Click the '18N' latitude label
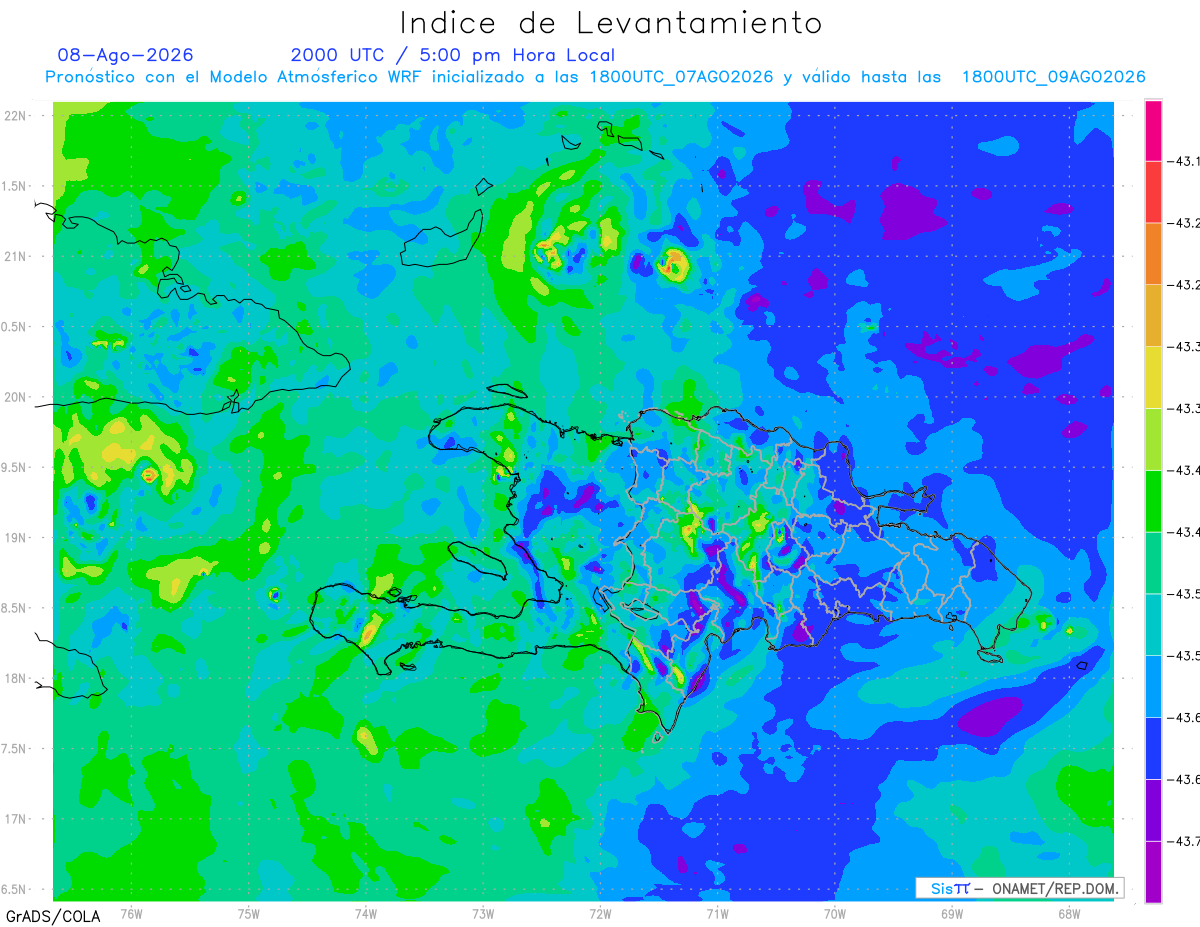 coord(16,679)
